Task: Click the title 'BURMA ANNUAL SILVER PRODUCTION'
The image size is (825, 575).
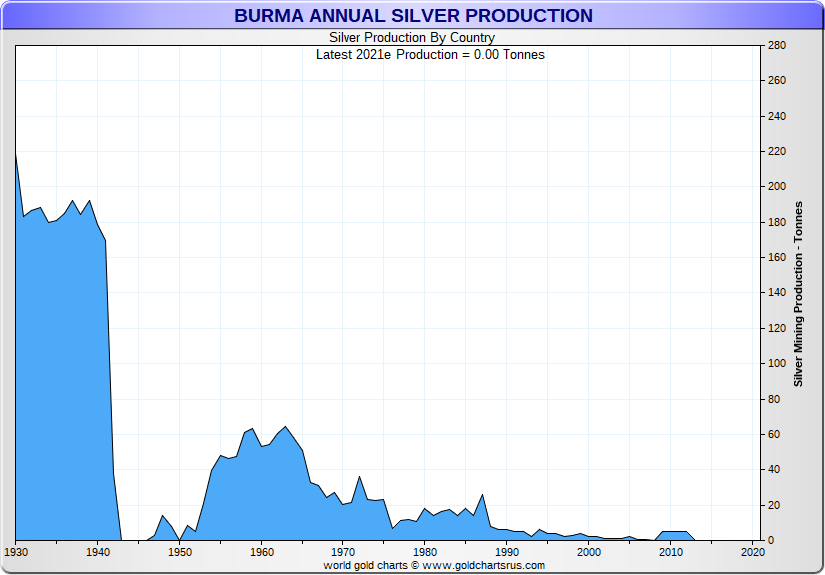Action: 413,16
